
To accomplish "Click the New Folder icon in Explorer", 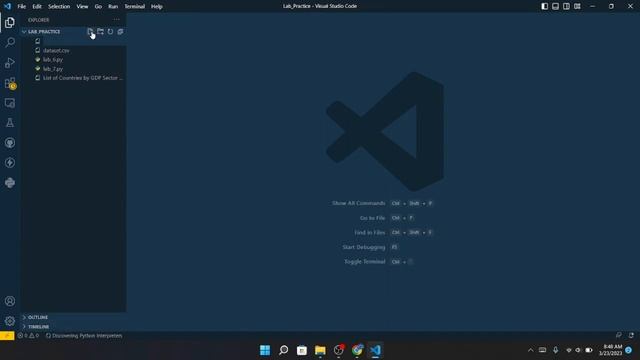I will point(100,31).
